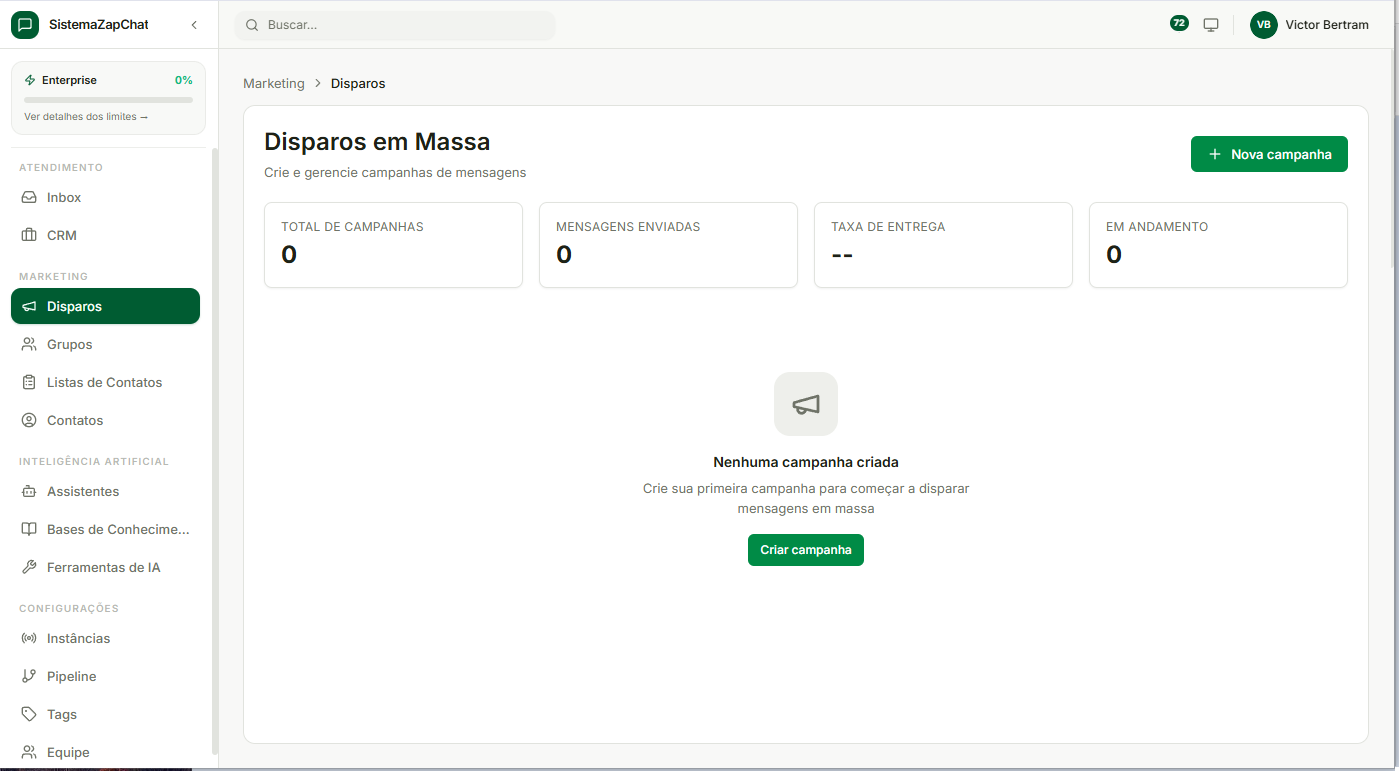The image size is (1399, 771).
Task: Open Grupos from the sidebar
Action: 67,343
